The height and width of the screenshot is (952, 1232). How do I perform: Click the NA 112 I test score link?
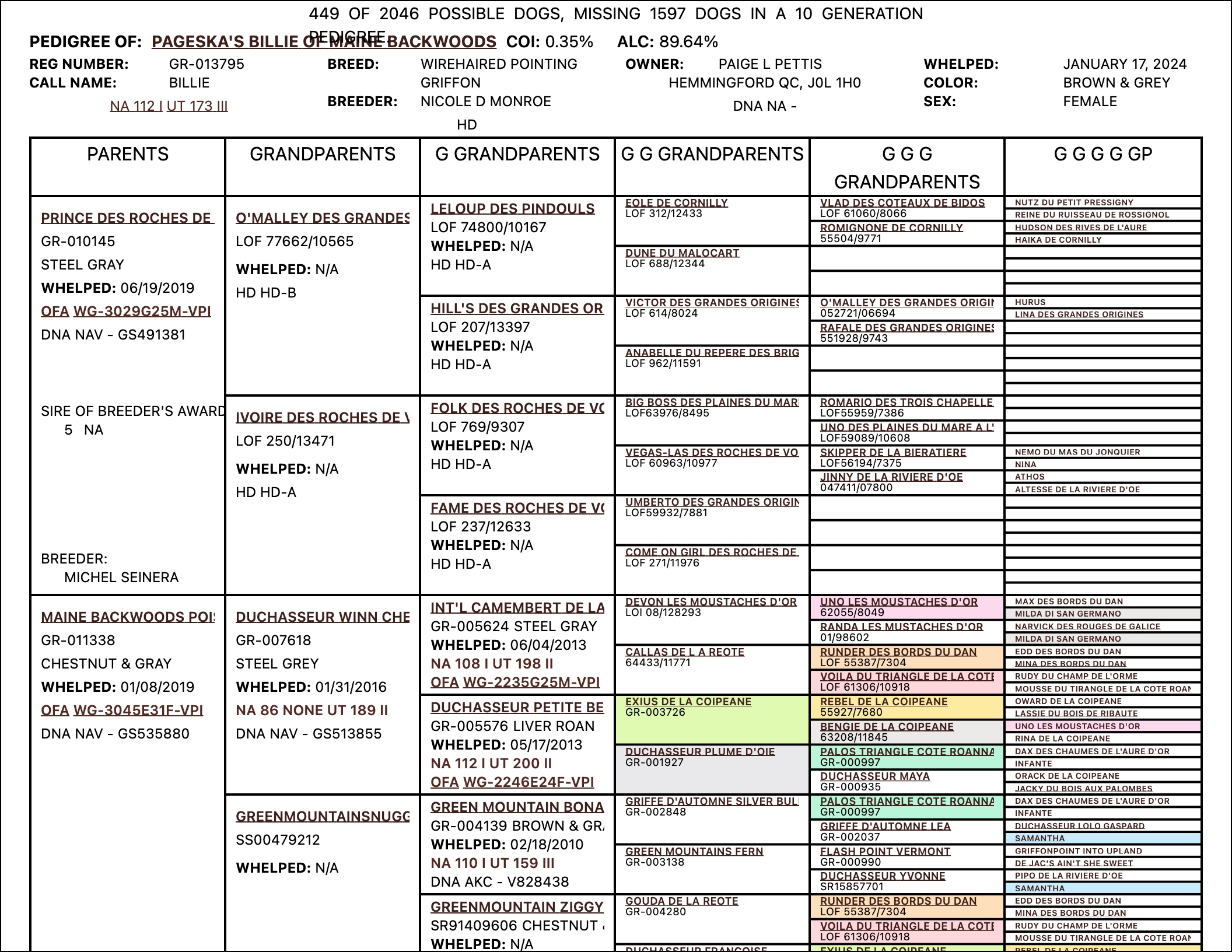tap(136, 106)
